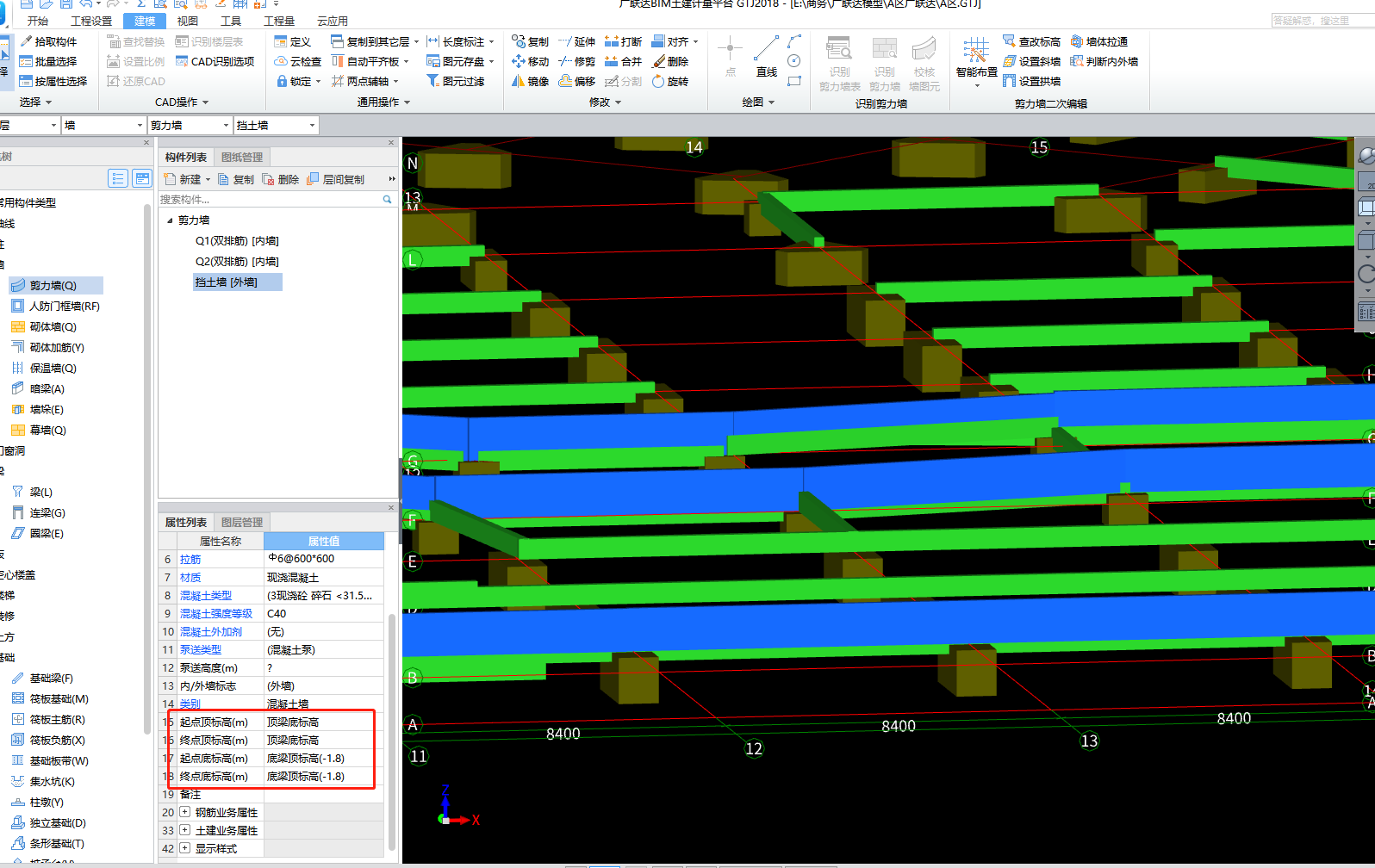Click the 图元过滤 filter tool
This screenshot has width=1375, height=868.
(456, 81)
